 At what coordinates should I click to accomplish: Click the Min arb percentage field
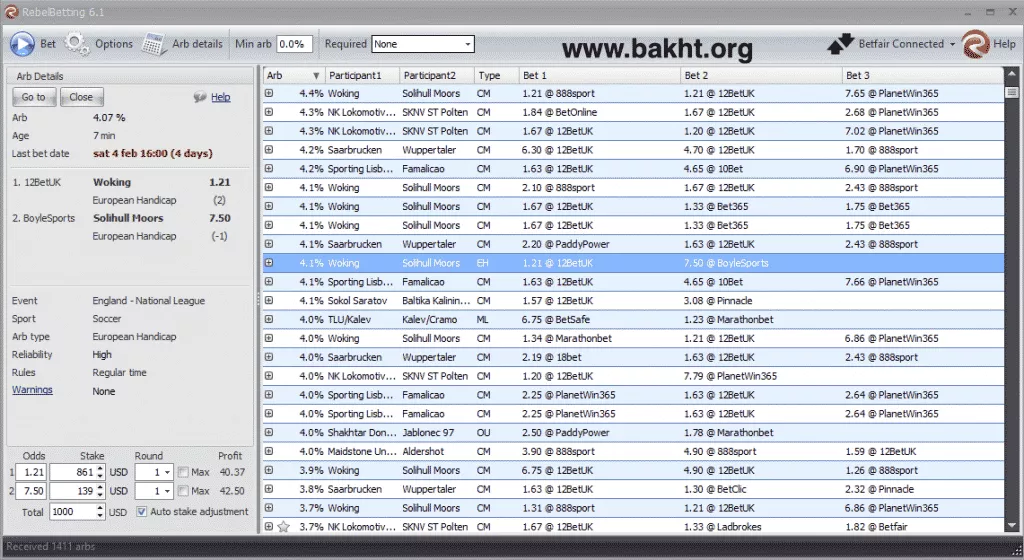pos(294,44)
